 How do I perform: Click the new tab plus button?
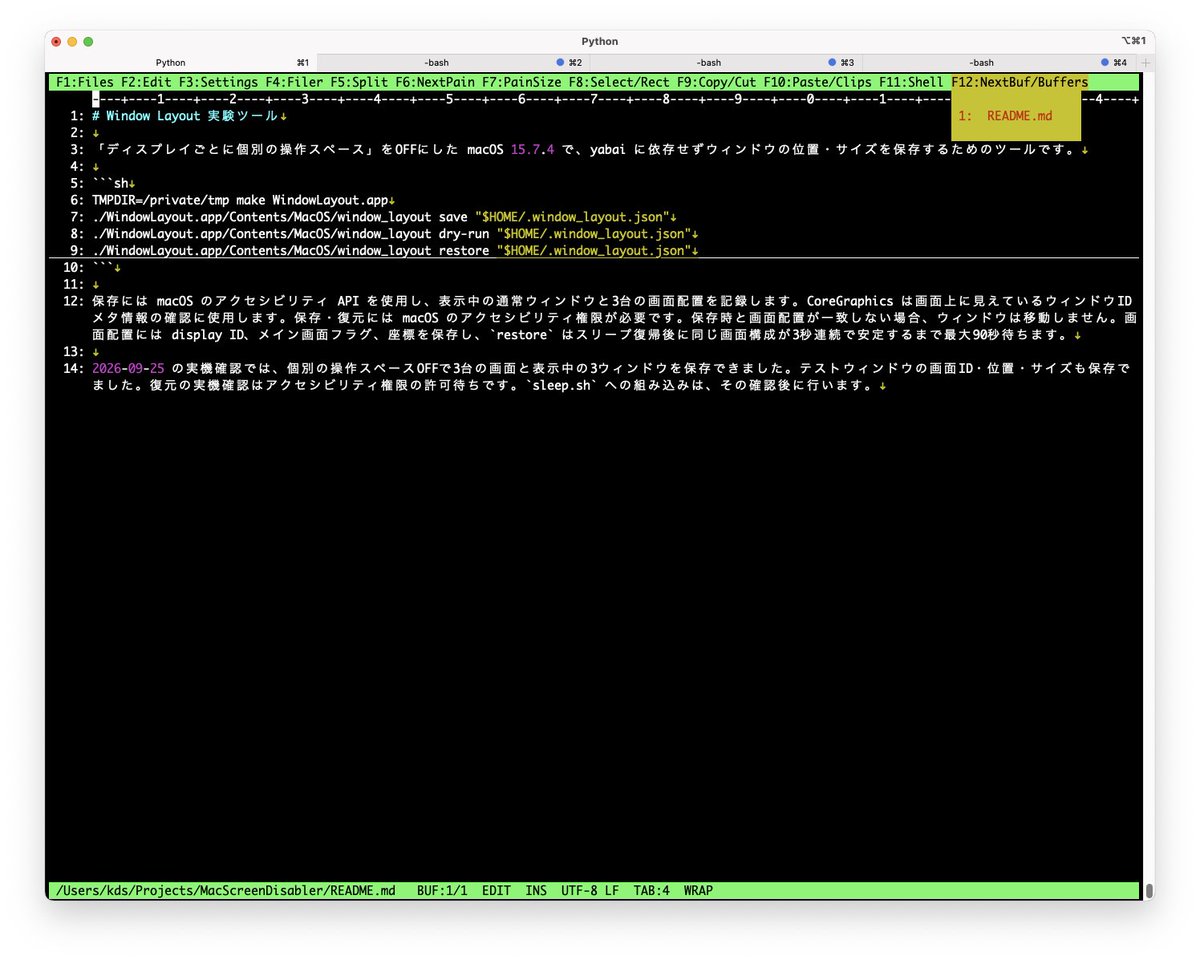click(x=1146, y=62)
